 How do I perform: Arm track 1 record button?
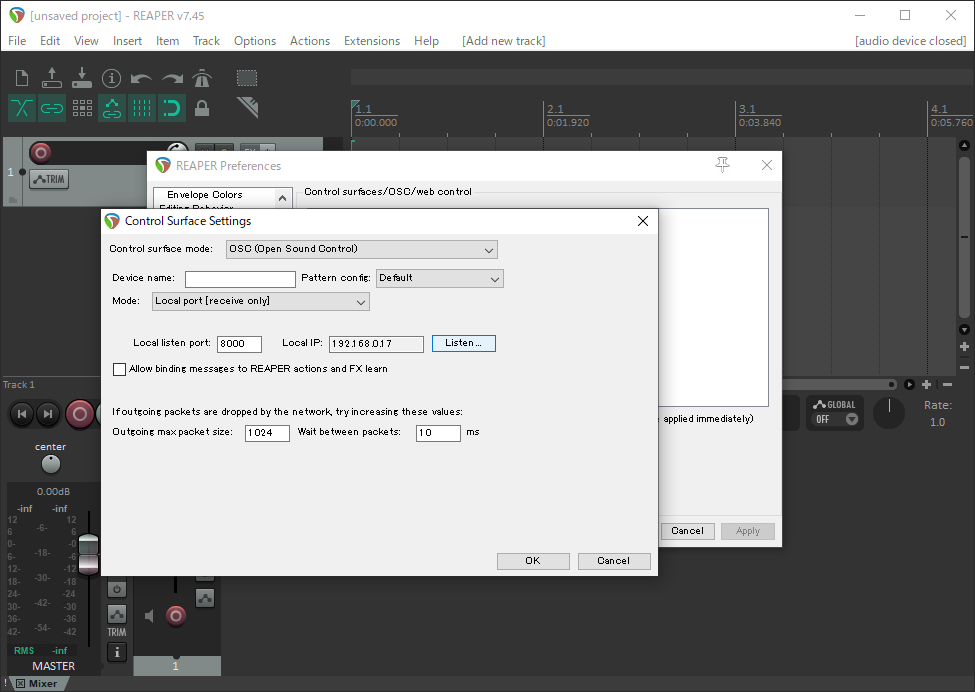pos(40,153)
